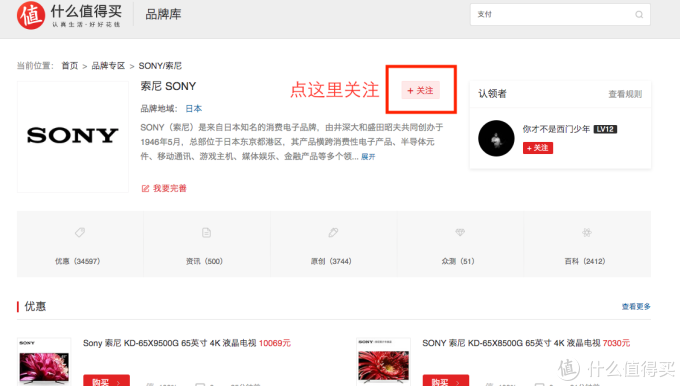Click the 什么值得买 site name text

click(86, 11)
